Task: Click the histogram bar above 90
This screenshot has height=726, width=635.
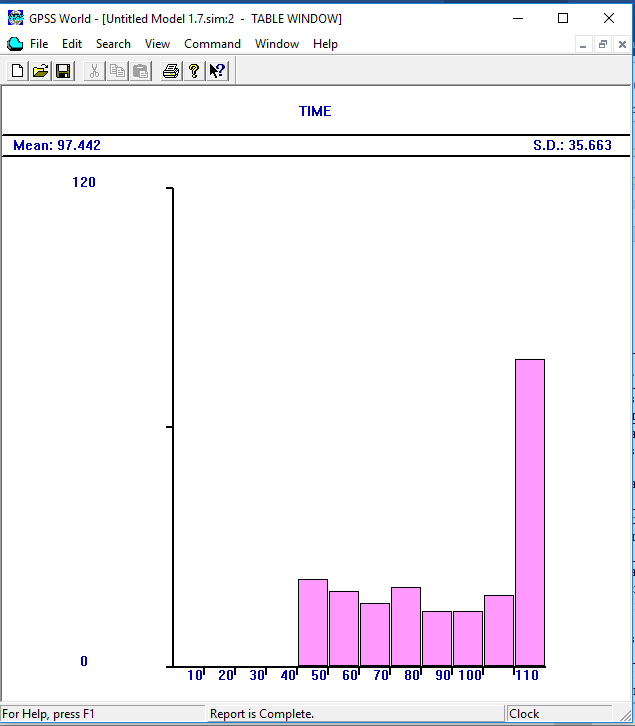Action: pyautogui.click(x=437, y=639)
